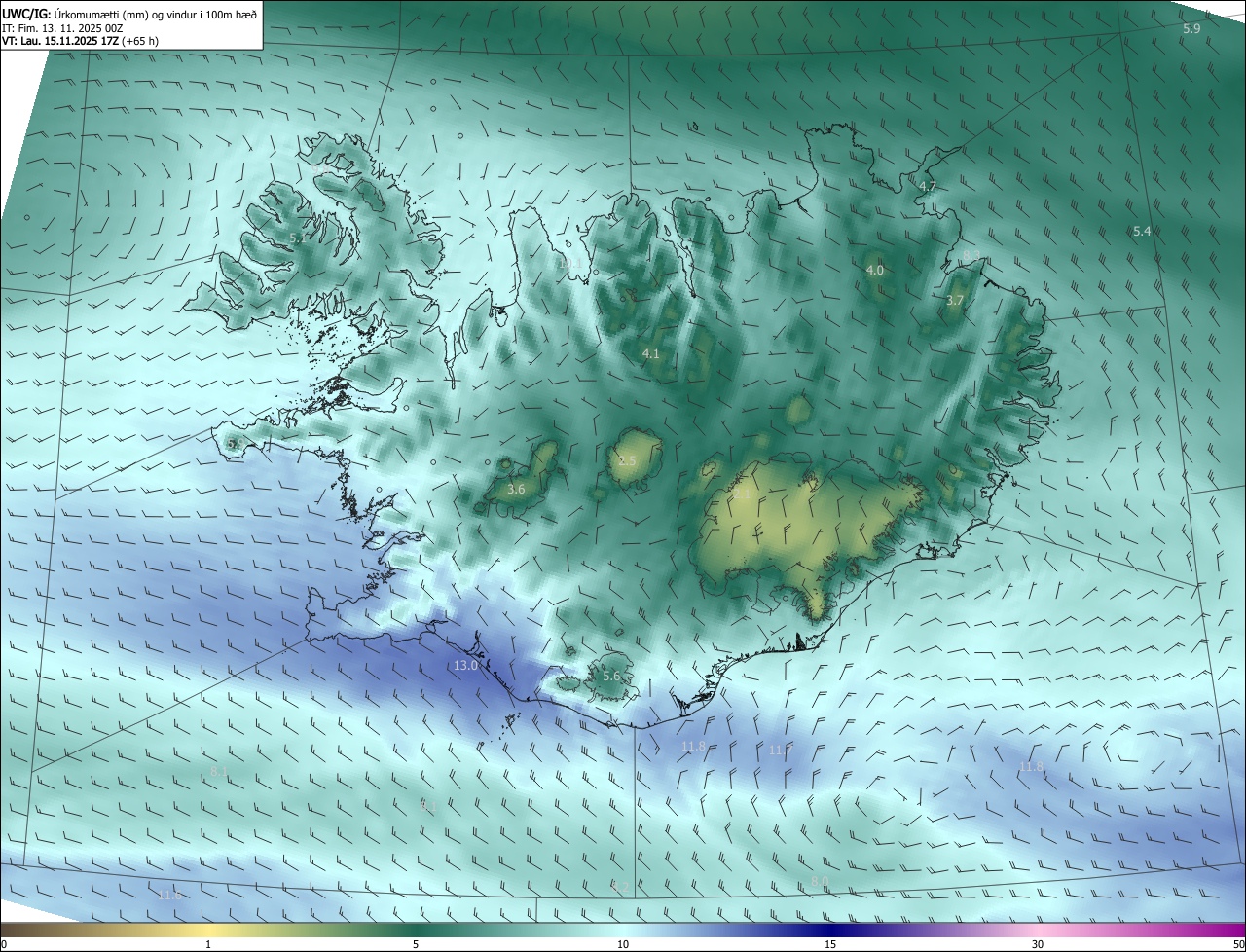Click the 5.1 value on the map

[x=298, y=238]
